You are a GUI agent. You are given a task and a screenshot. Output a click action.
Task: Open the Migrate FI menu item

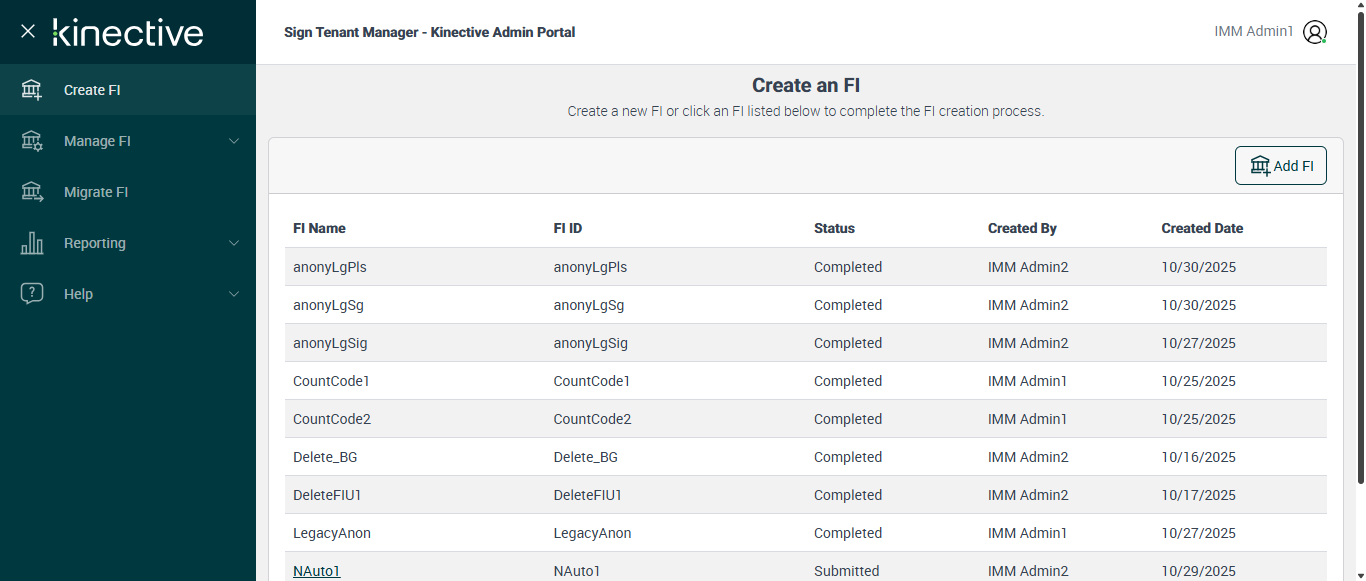96,192
